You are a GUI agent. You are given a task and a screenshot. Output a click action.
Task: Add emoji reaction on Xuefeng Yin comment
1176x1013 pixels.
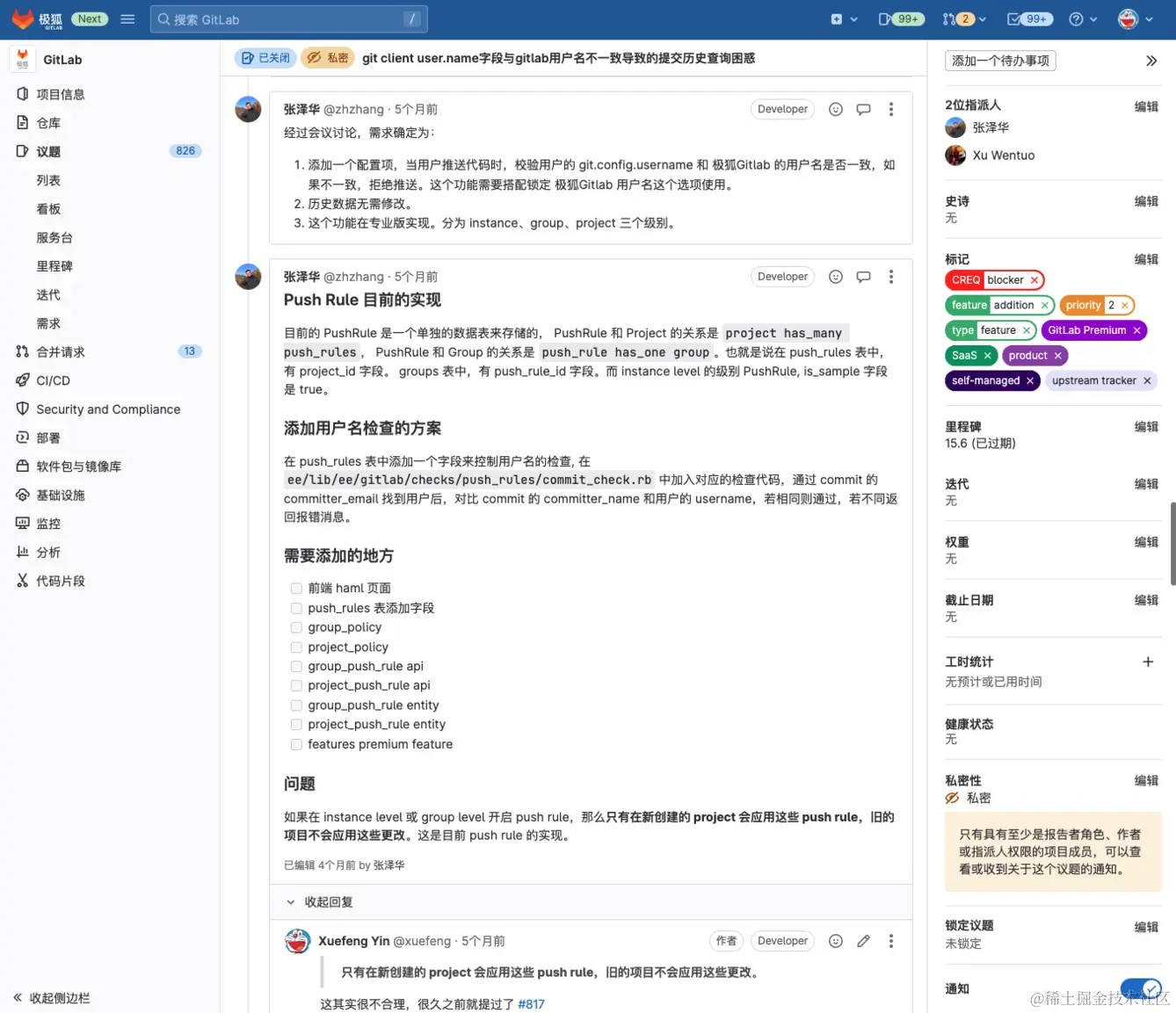click(x=836, y=941)
